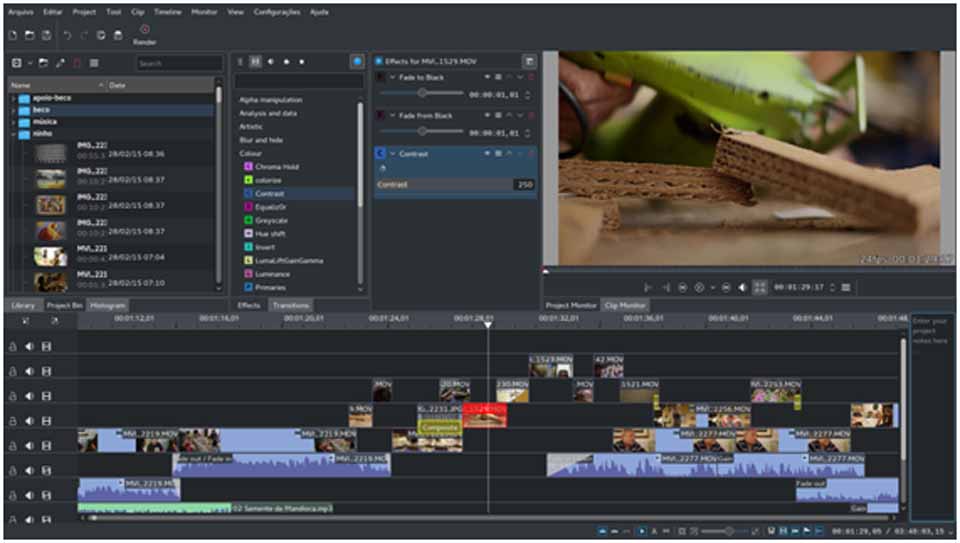This screenshot has height=543, width=960.
Task: Open the Timeline menu
Action: 167,12
